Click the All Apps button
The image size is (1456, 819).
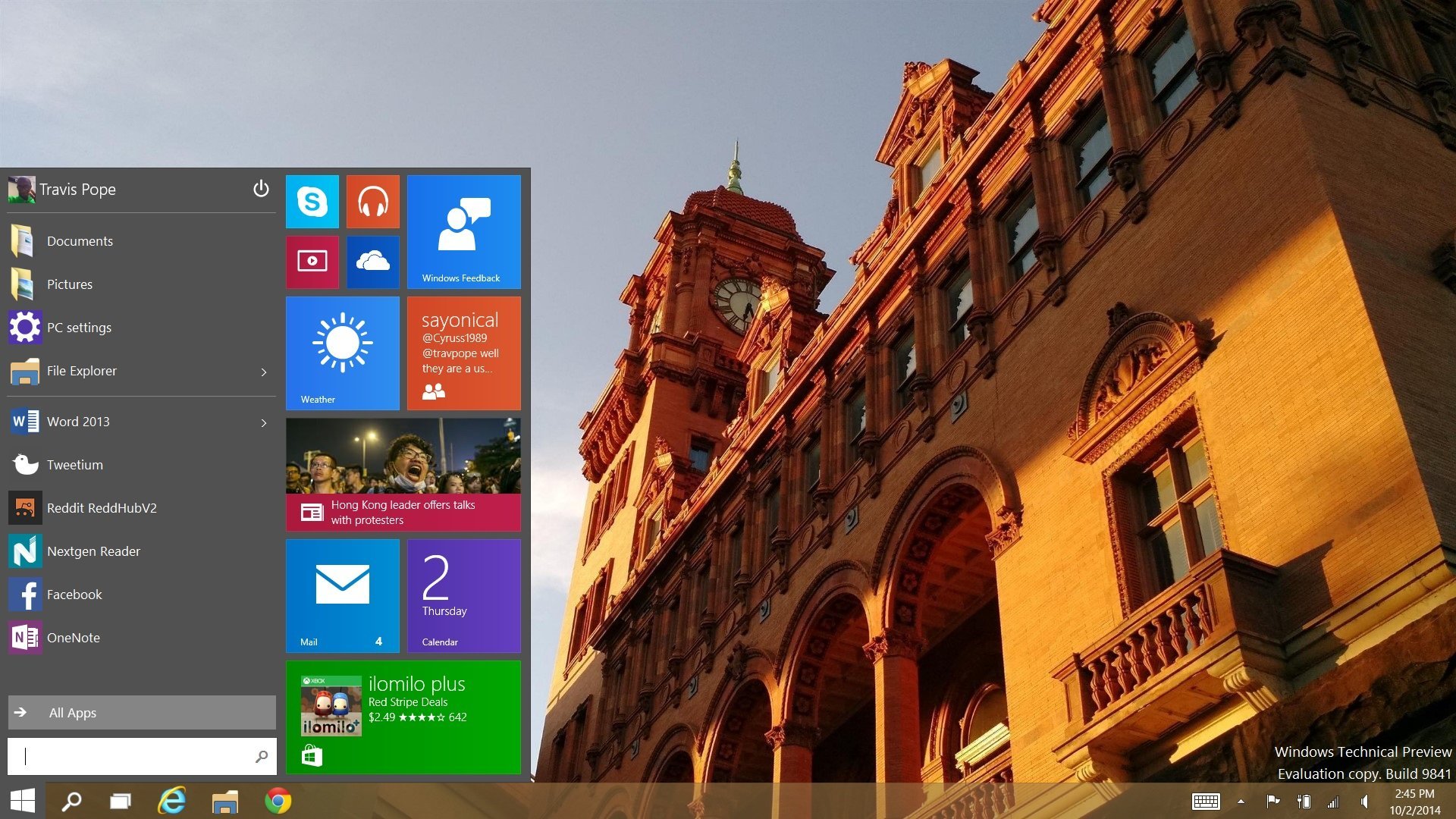(x=142, y=713)
